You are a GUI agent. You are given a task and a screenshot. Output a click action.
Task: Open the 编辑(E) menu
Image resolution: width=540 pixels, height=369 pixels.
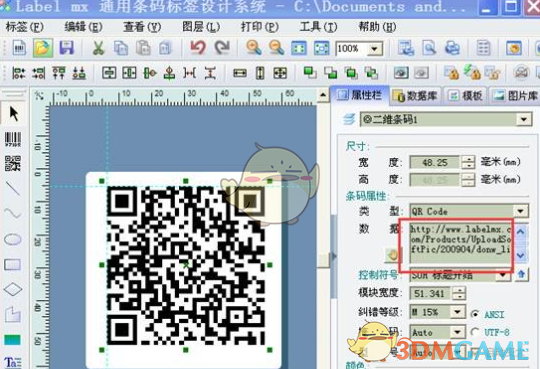(x=83, y=27)
